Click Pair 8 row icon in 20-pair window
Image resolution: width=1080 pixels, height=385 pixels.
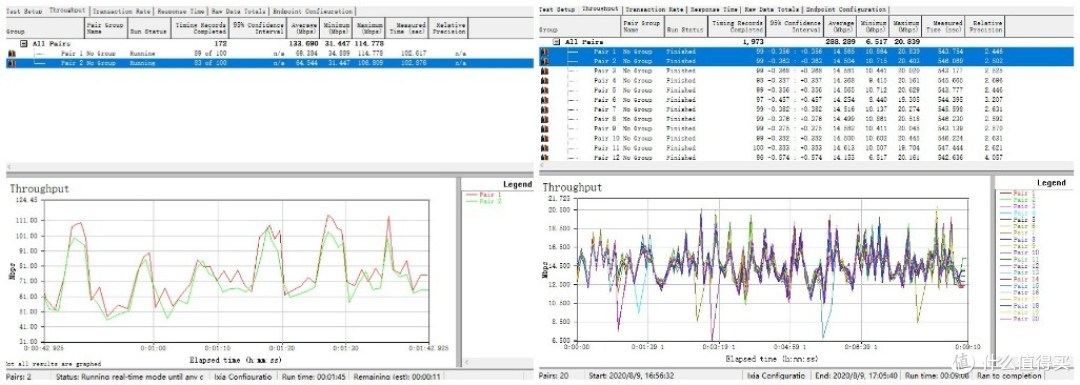(544, 119)
